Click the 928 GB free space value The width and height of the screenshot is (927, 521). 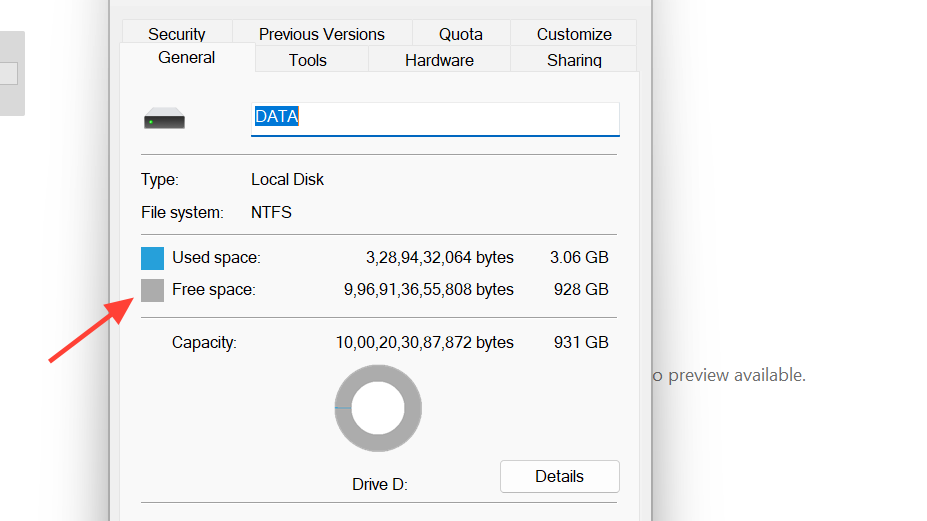click(x=581, y=290)
